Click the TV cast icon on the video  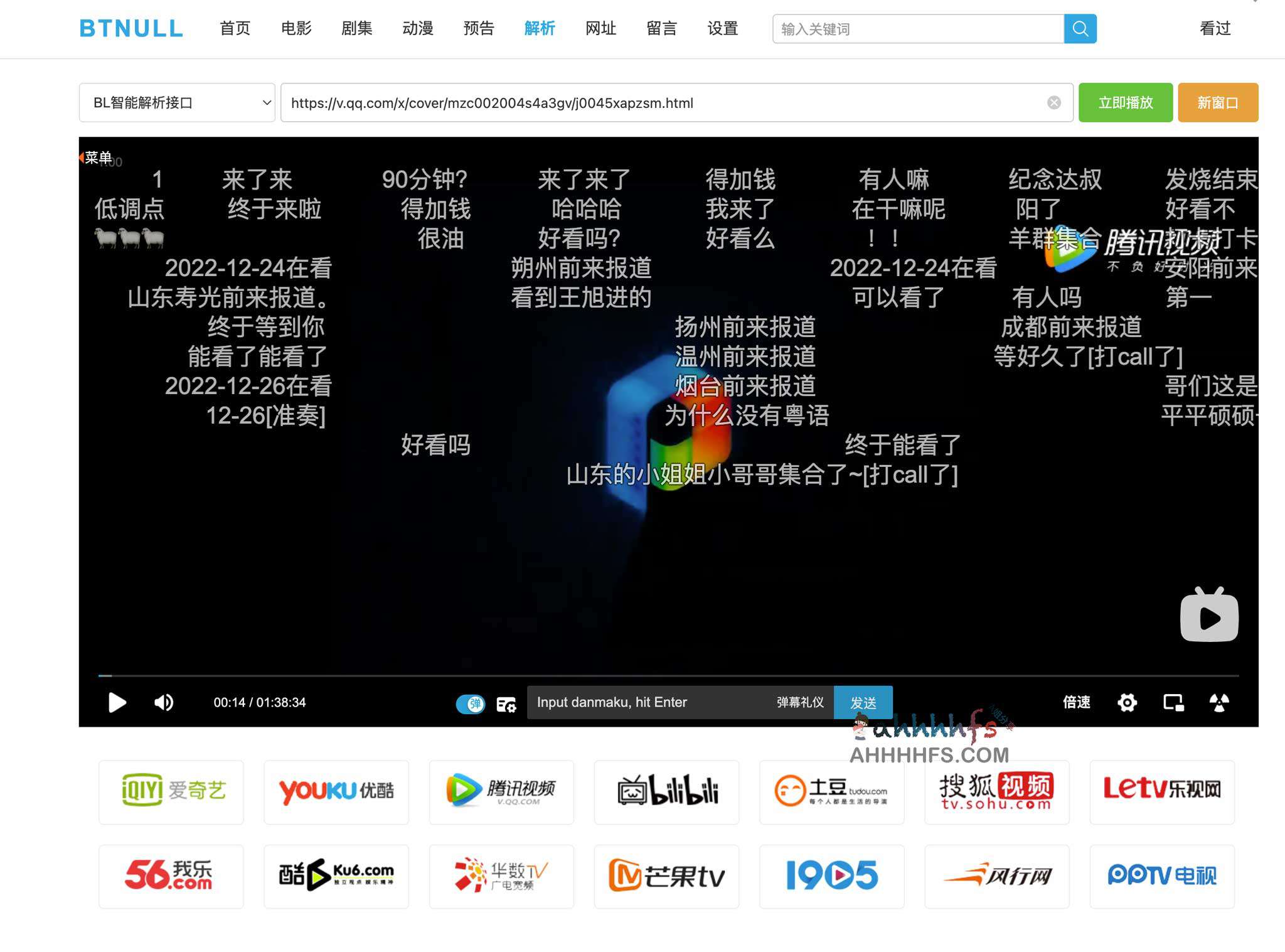(1208, 615)
